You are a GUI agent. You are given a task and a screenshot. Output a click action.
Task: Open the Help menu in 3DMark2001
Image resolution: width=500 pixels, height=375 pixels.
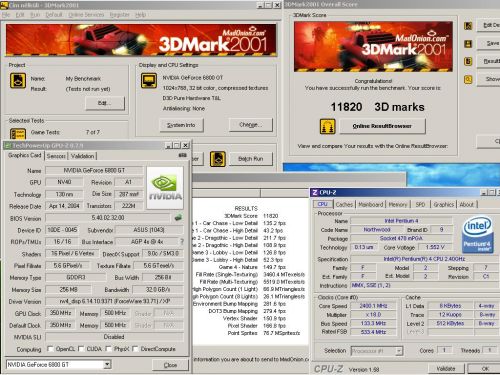click(x=141, y=15)
